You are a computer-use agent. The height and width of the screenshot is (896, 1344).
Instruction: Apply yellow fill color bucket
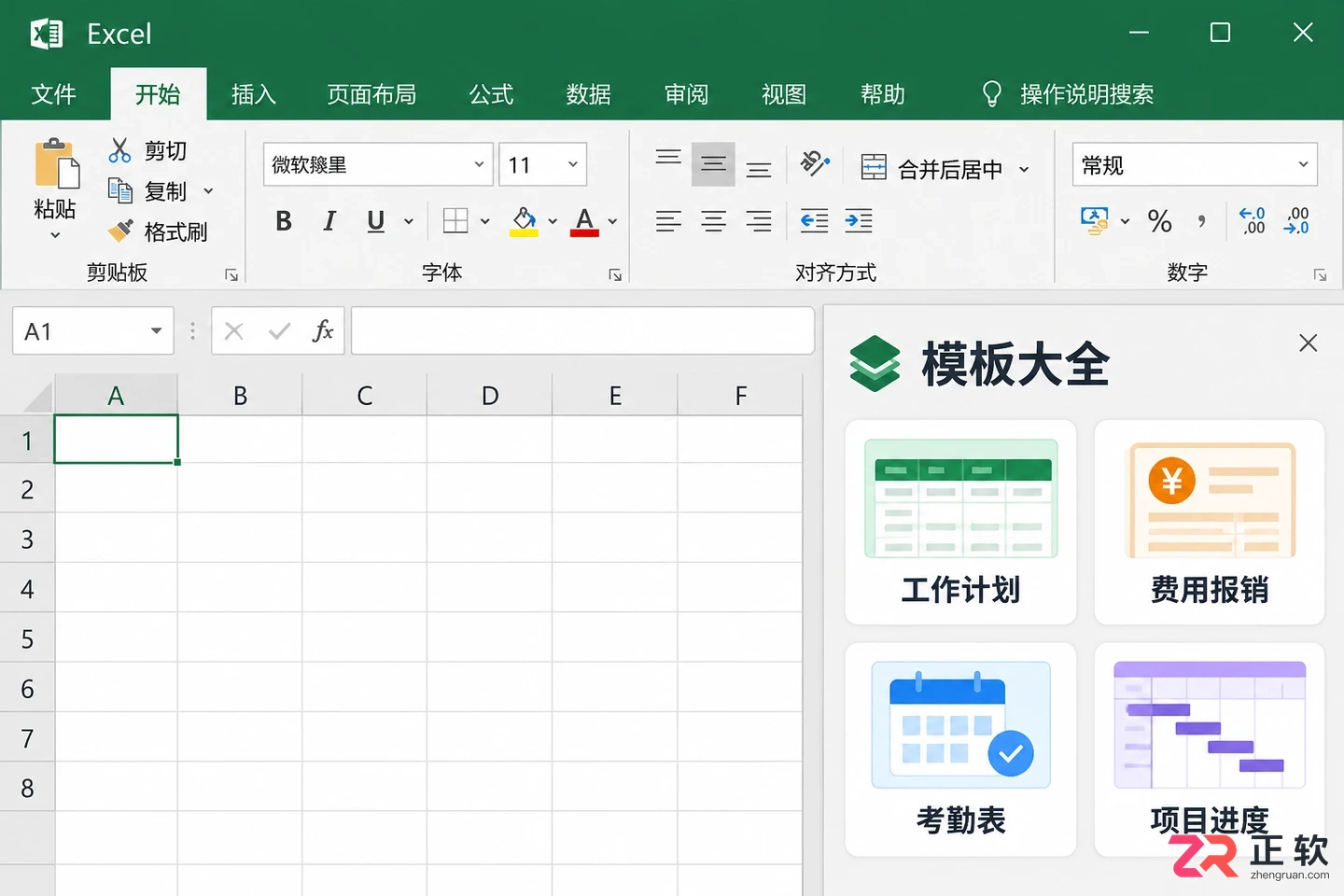[524, 221]
